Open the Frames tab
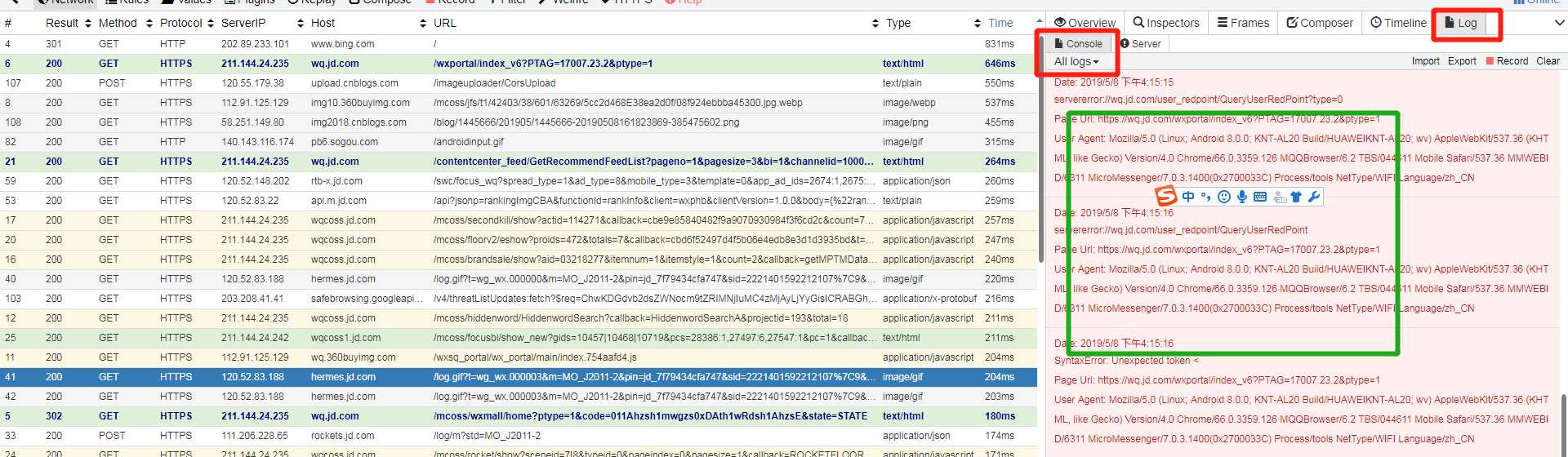The width and height of the screenshot is (1568, 457). tap(1243, 23)
